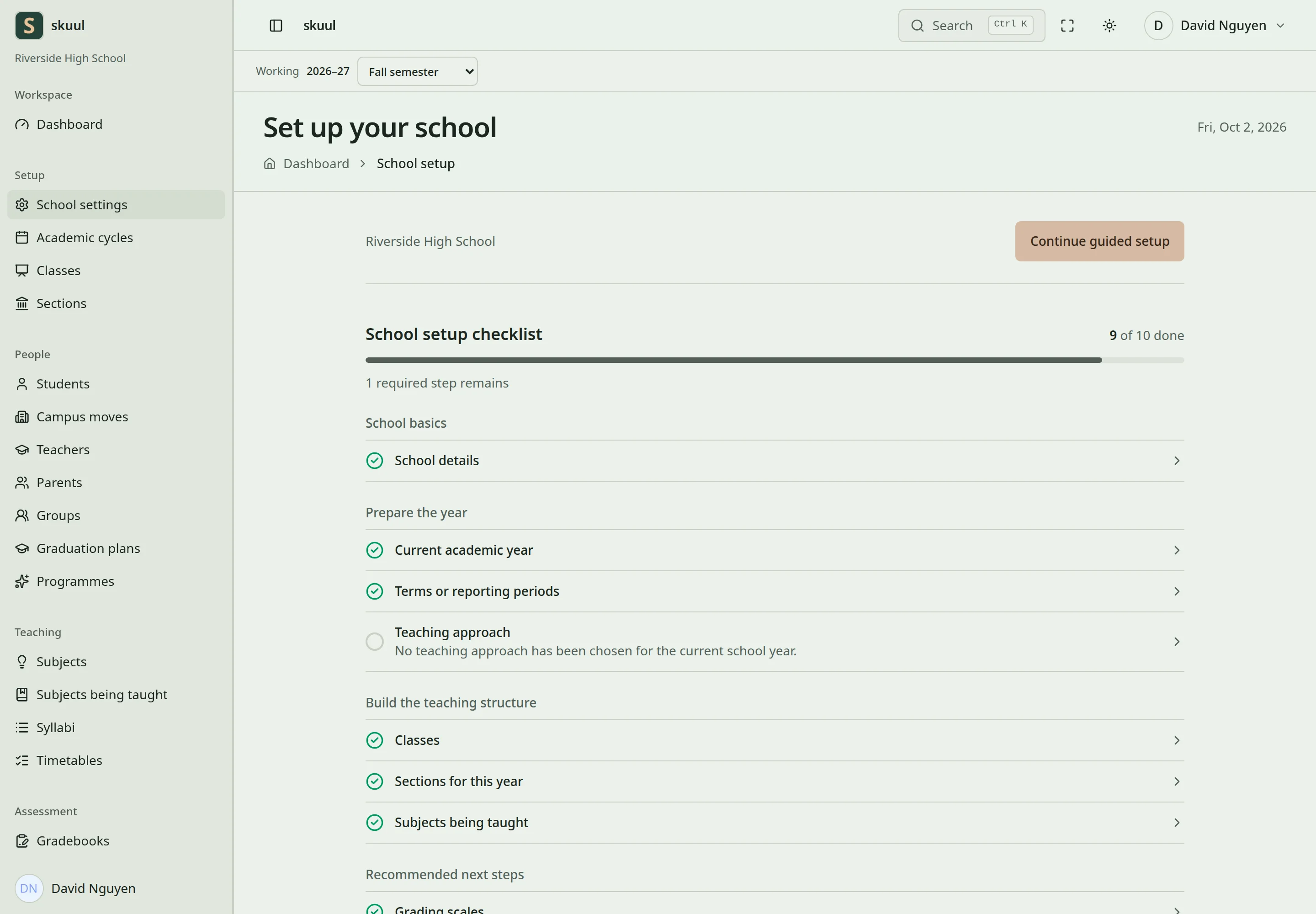1316x914 pixels.
Task: Switch theme with the sun icon
Action: 1109,26
